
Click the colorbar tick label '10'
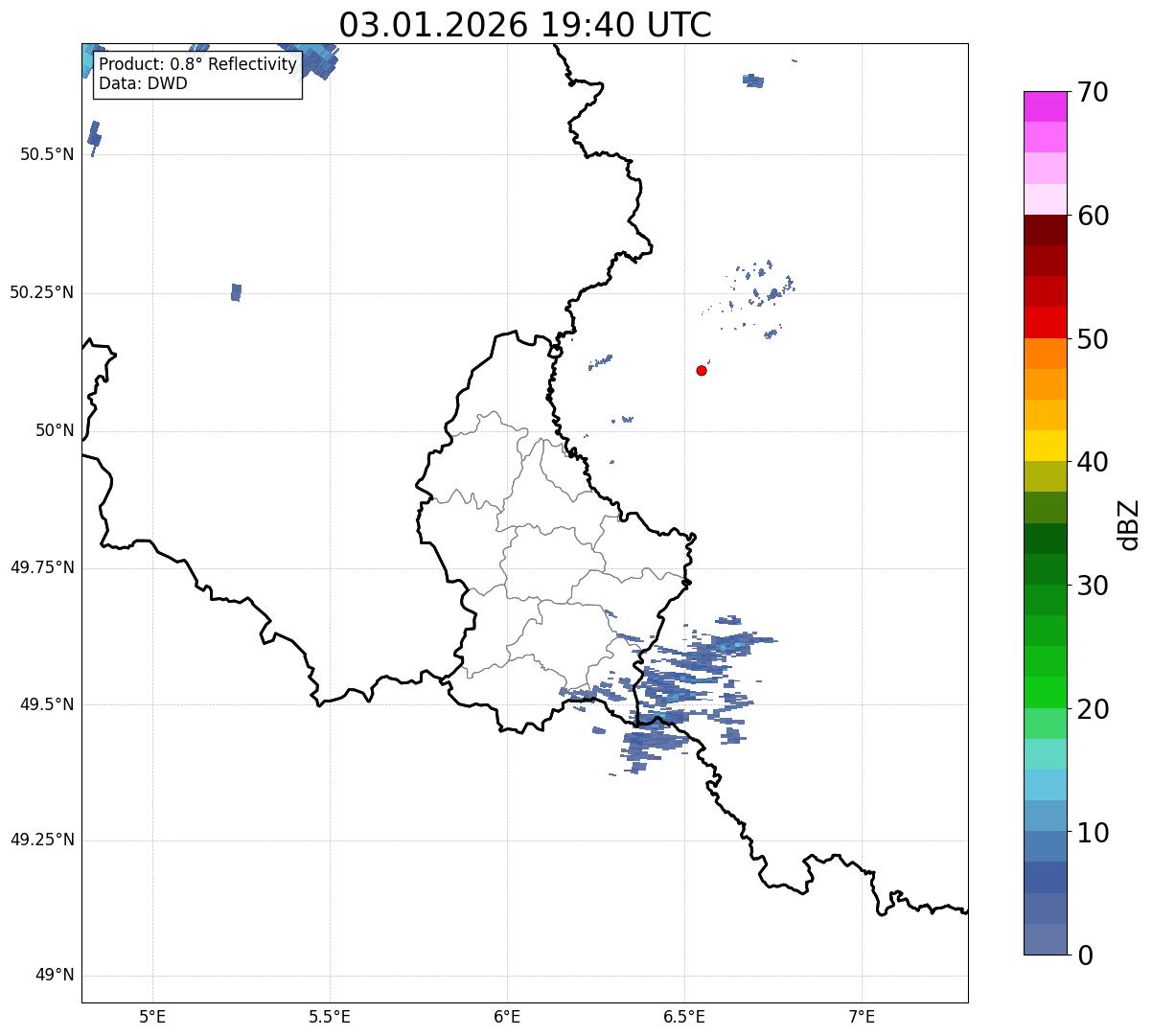[x=1093, y=832]
